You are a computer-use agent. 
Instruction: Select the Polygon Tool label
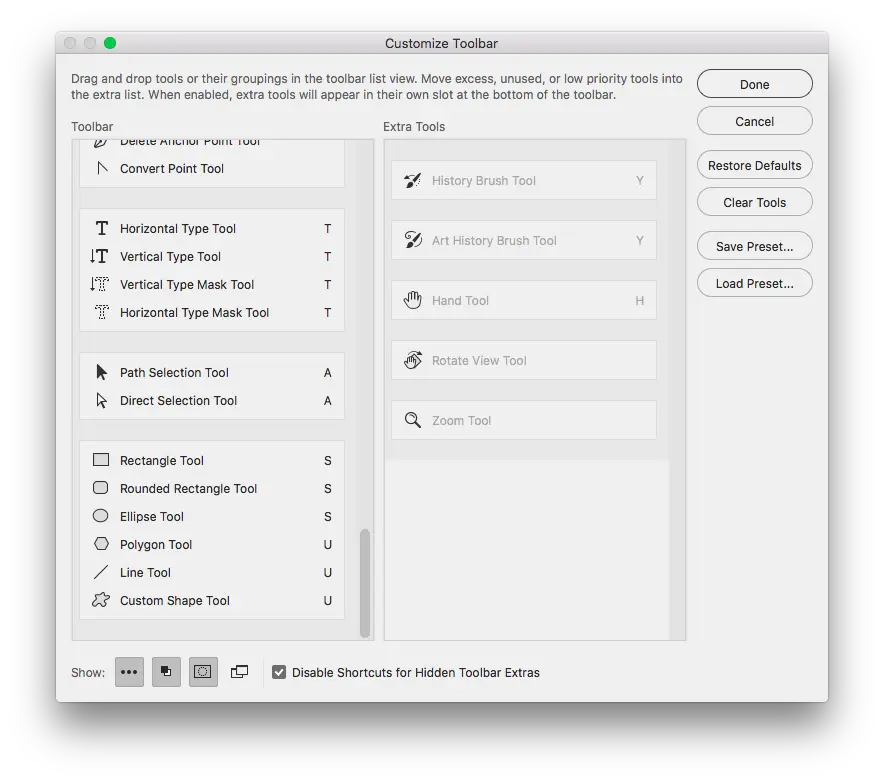(x=156, y=545)
